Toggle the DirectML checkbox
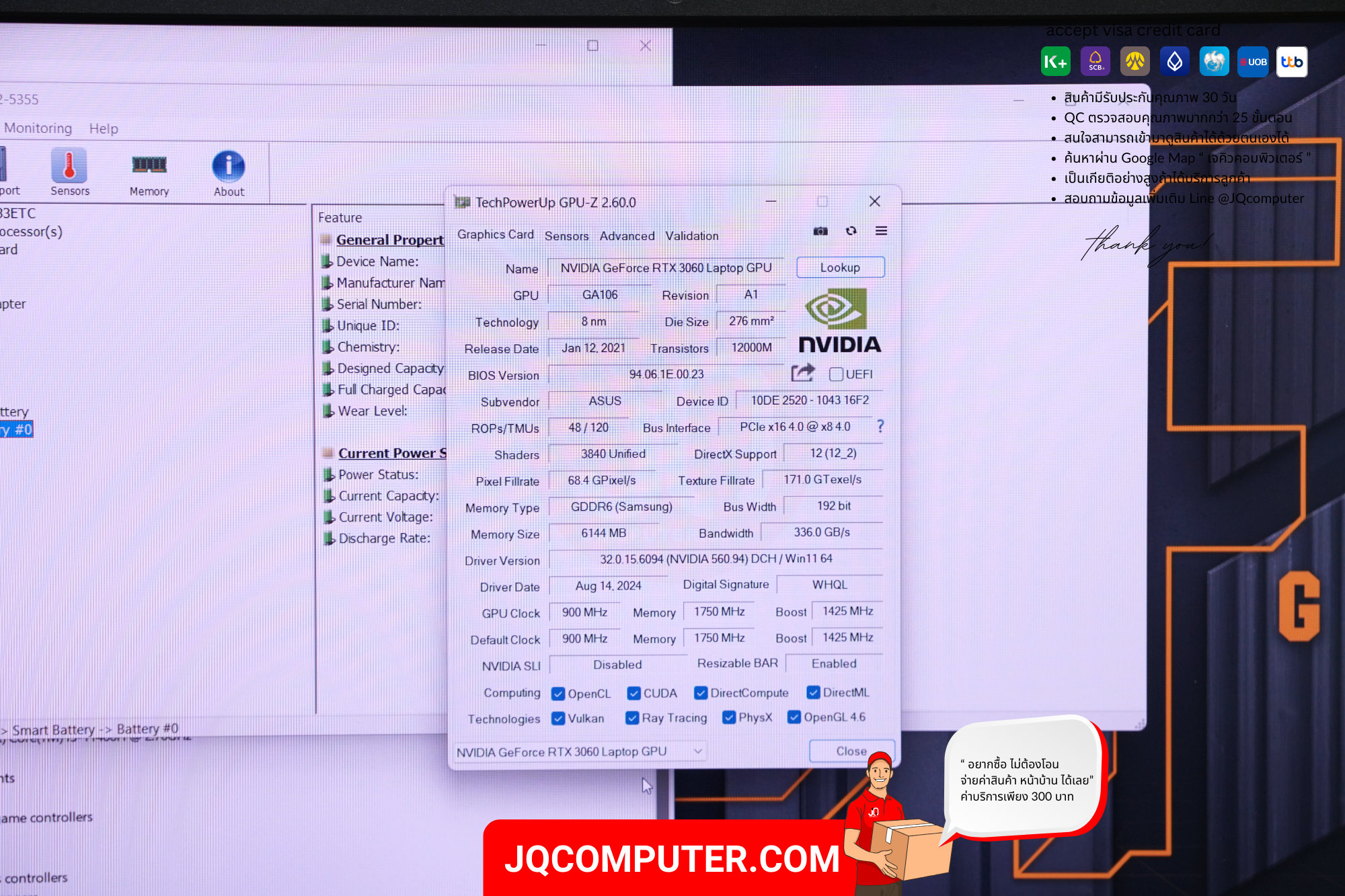Image resolution: width=1345 pixels, height=896 pixels. pos(814,692)
